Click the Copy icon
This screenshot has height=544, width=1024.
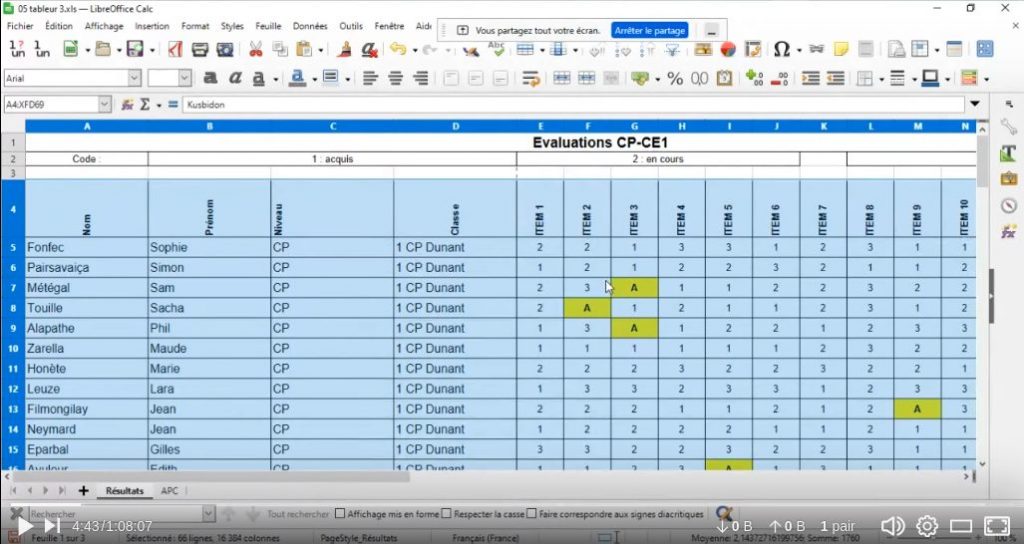click(280, 50)
